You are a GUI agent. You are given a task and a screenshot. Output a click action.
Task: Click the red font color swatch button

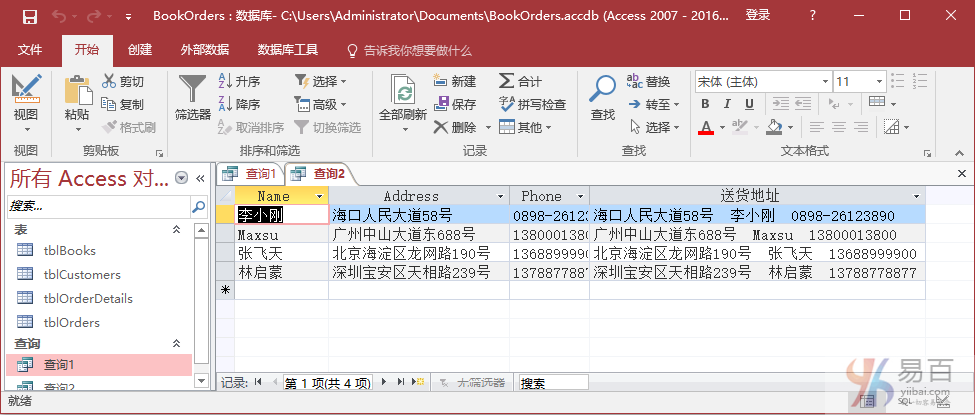click(x=706, y=128)
